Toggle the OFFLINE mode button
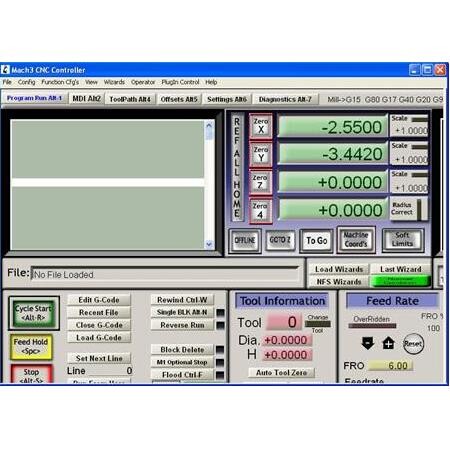This screenshot has width=450, height=450. [x=245, y=240]
